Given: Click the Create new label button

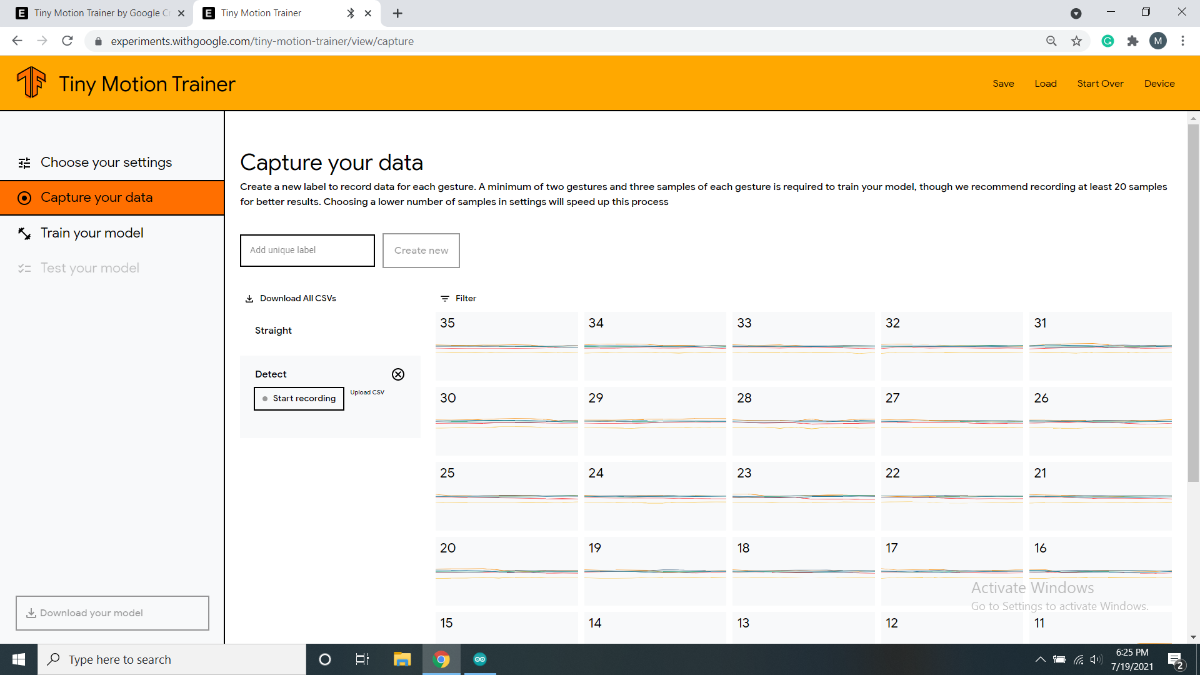Looking at the screenshot, I should (x=421, y=250).
